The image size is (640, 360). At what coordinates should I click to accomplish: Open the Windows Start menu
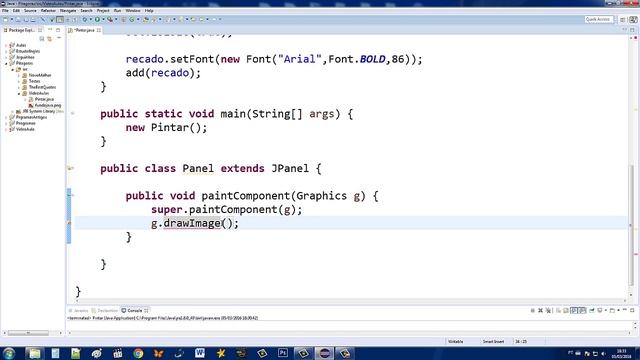(x=9, y=353)
